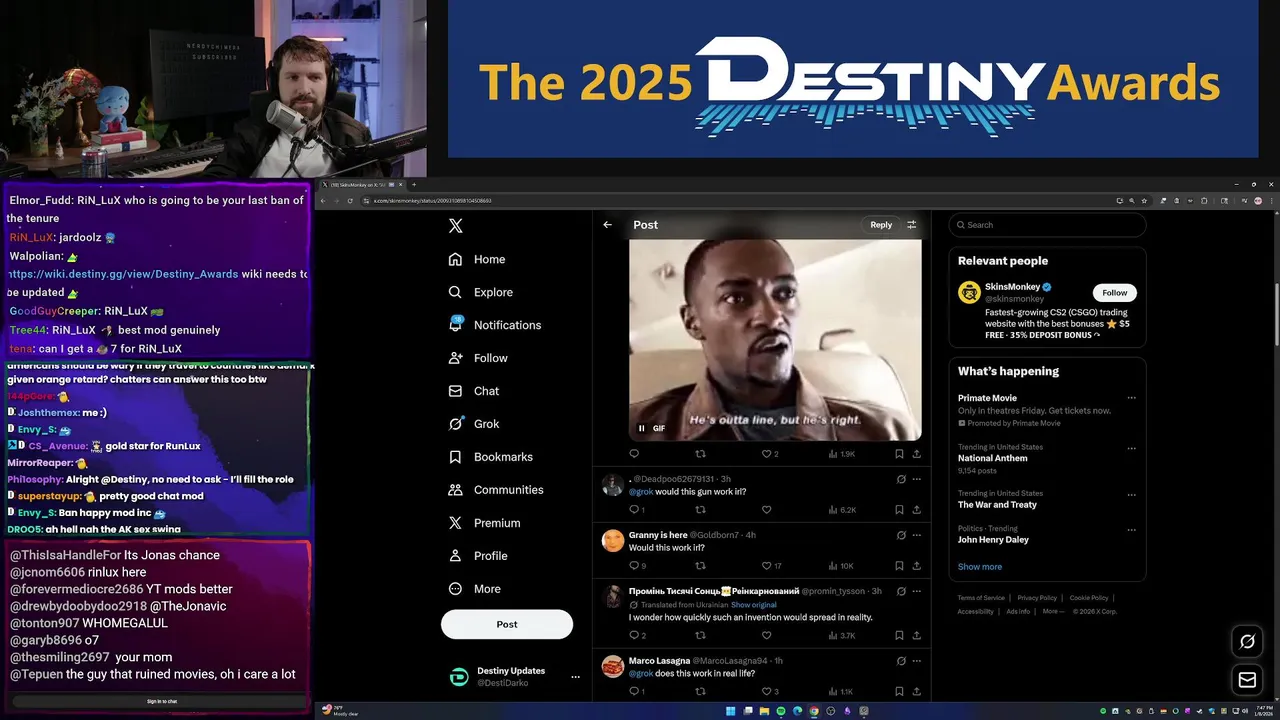The image size is (1280, 720).
Task: Open more options on Deadpoo62679131 post
Action: pyautogui.click(x=916, y=479)
